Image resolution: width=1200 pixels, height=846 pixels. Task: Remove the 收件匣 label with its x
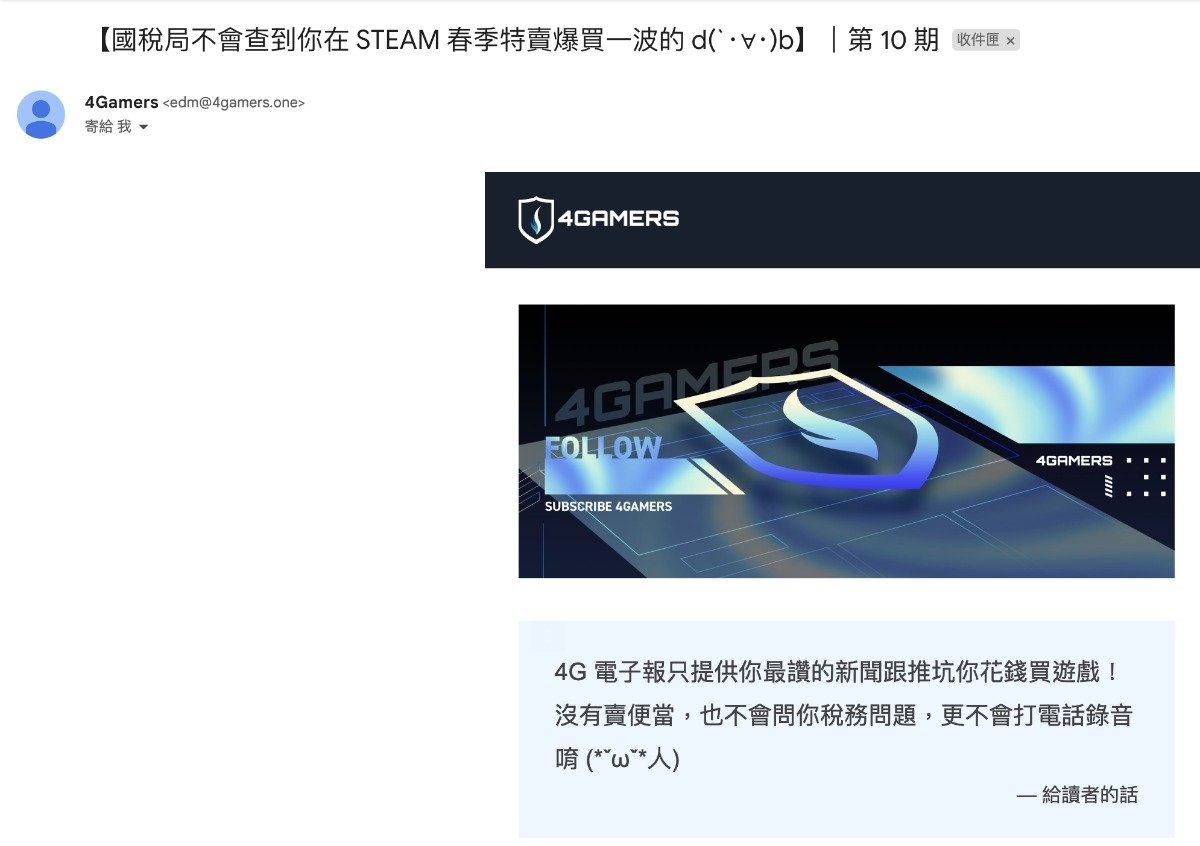pos(1010,41)
